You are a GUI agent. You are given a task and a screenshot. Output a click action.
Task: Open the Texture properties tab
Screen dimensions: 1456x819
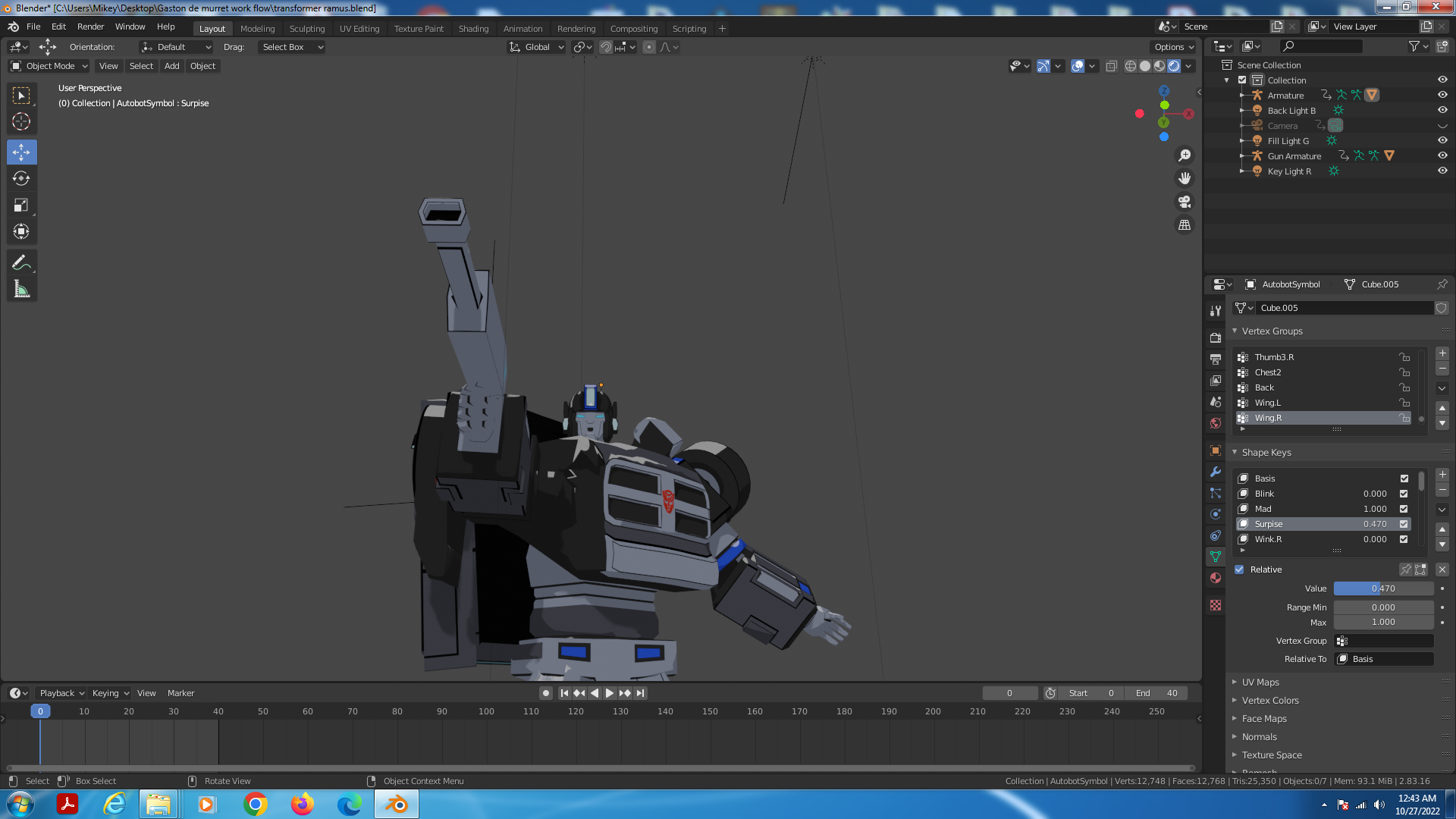coord(1216,605)
